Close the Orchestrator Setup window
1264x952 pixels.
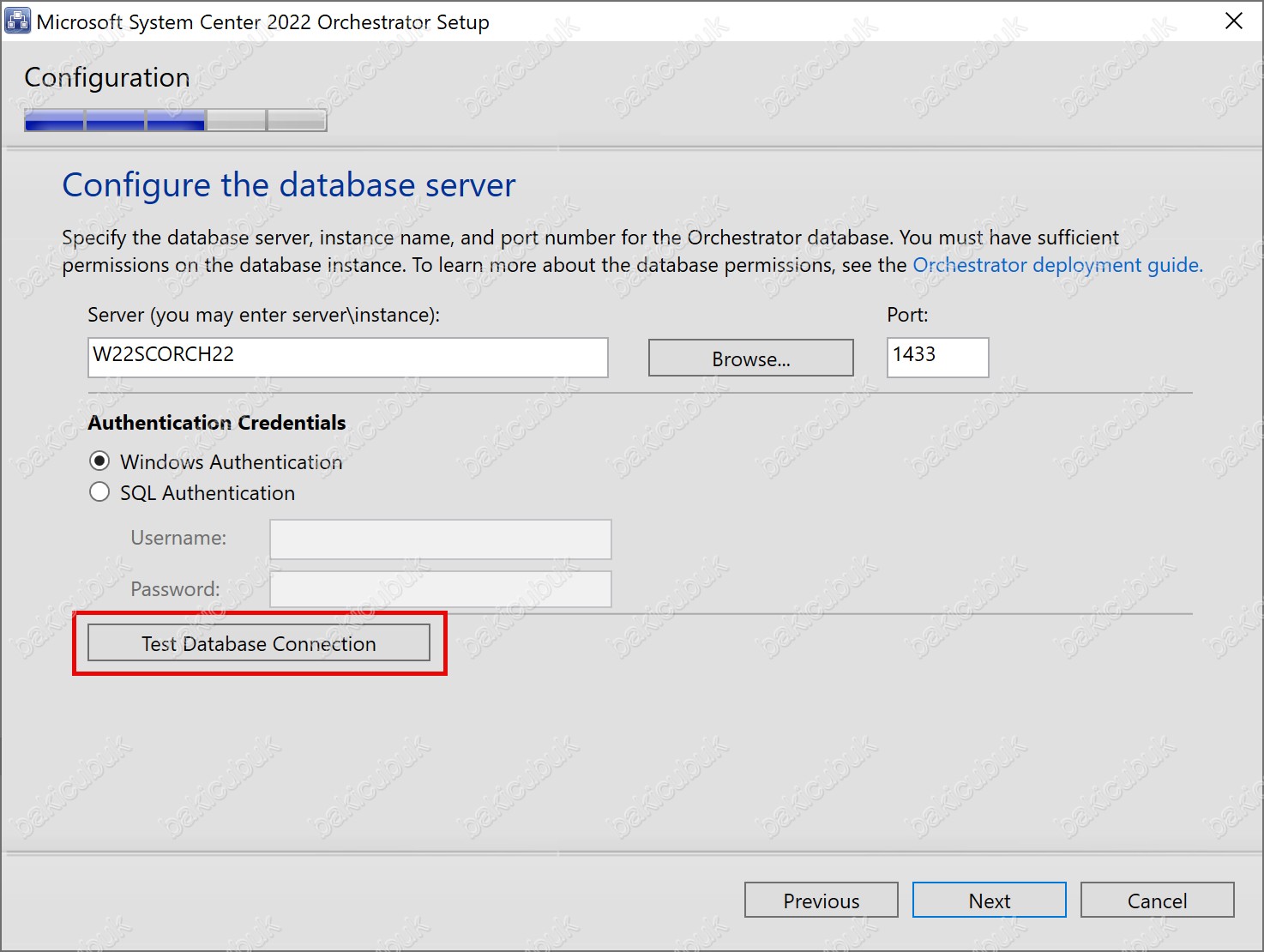1234,21
